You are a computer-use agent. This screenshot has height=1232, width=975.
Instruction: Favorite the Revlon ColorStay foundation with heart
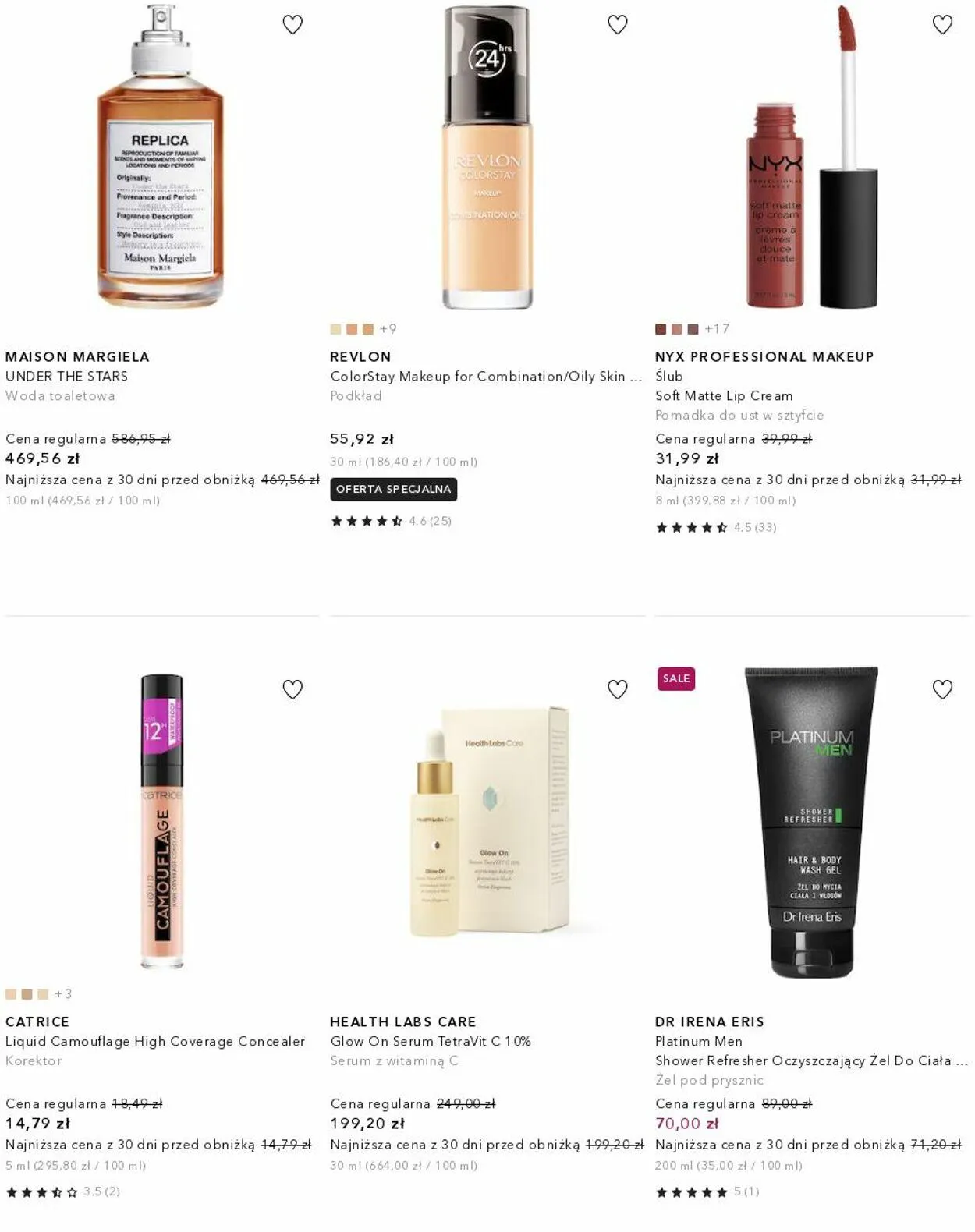tap(618, 25)
